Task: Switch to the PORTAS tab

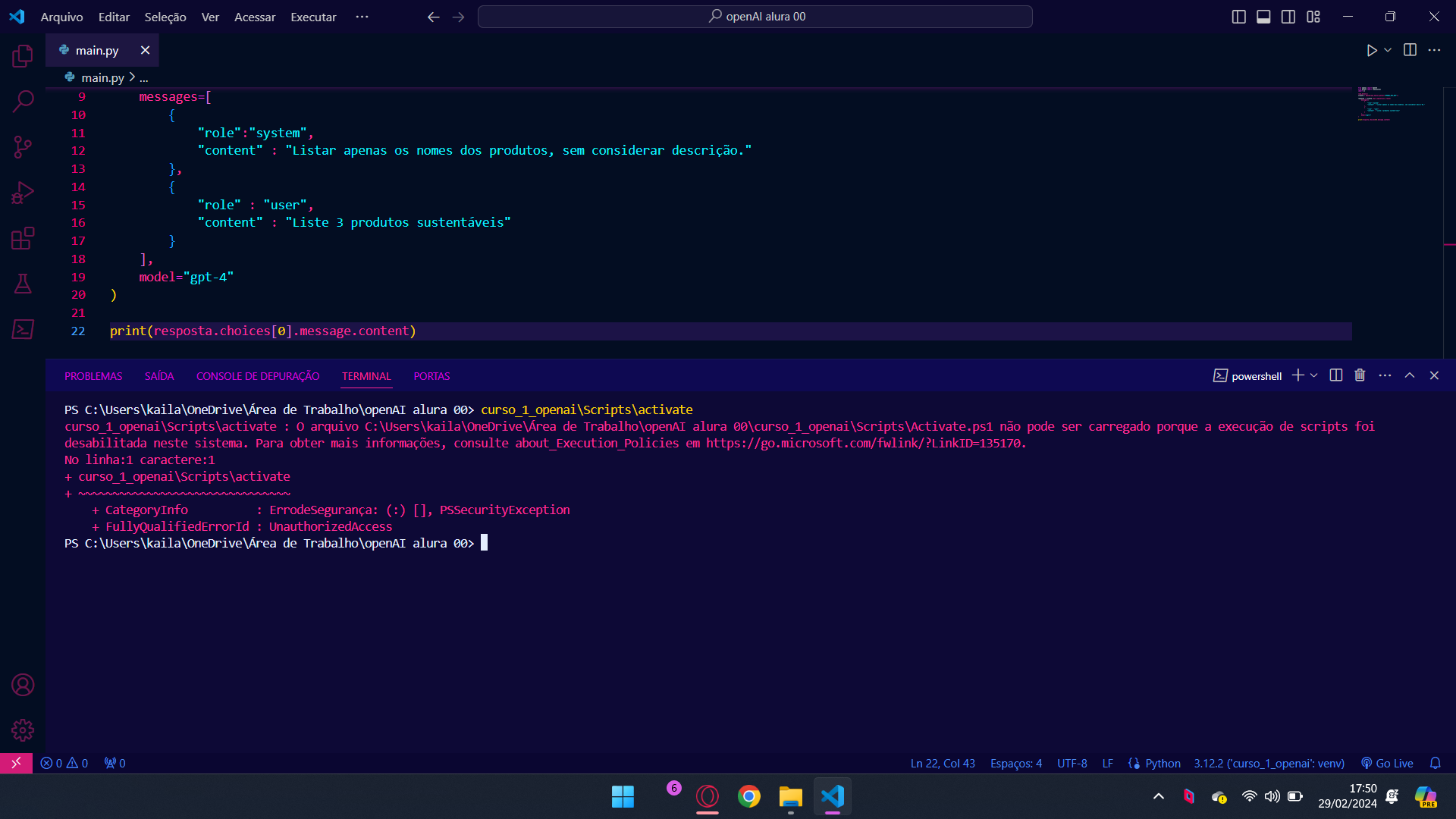Action: [431, 376]
